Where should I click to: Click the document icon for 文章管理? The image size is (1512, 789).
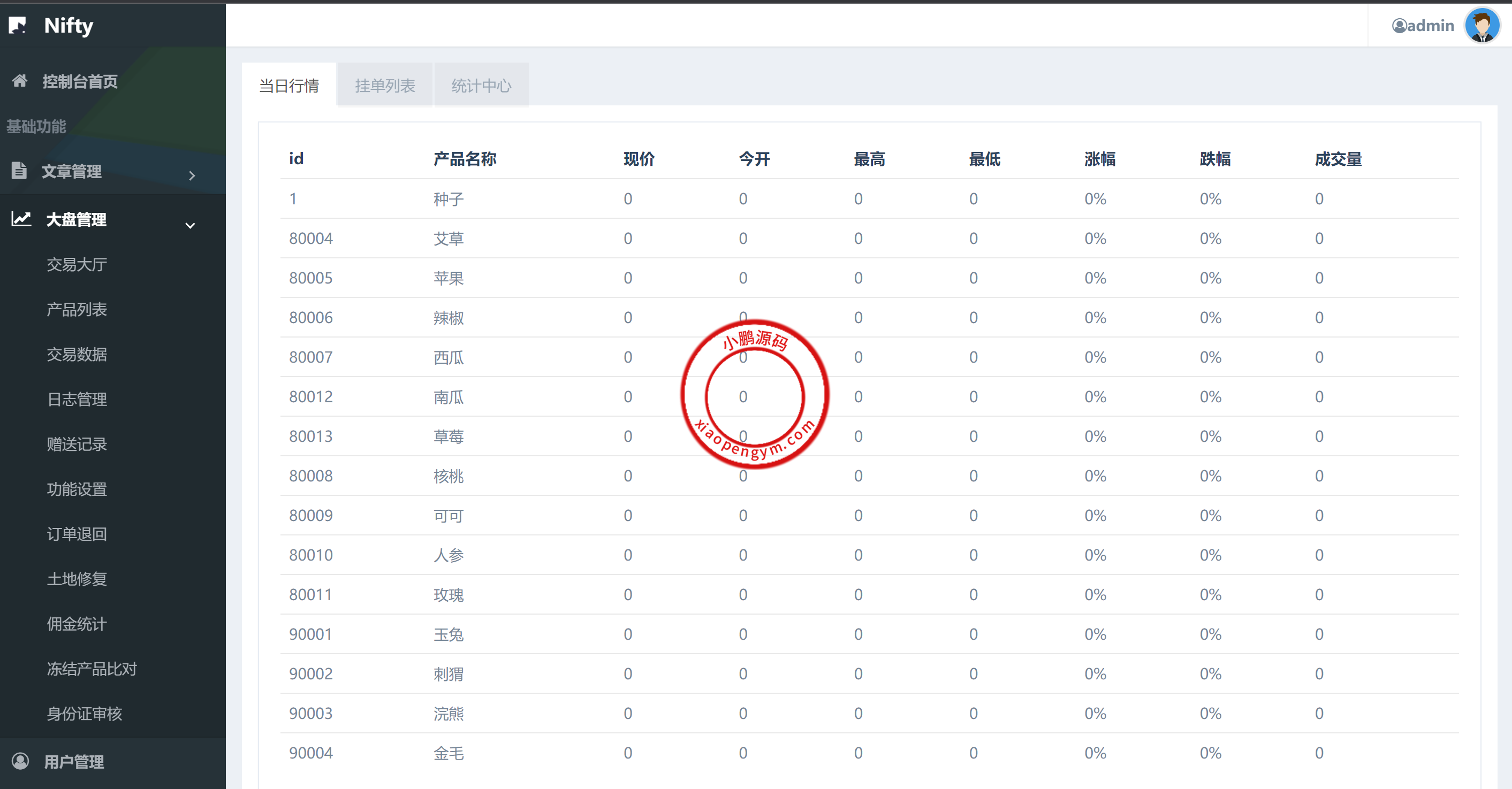(x=19, y=170)
